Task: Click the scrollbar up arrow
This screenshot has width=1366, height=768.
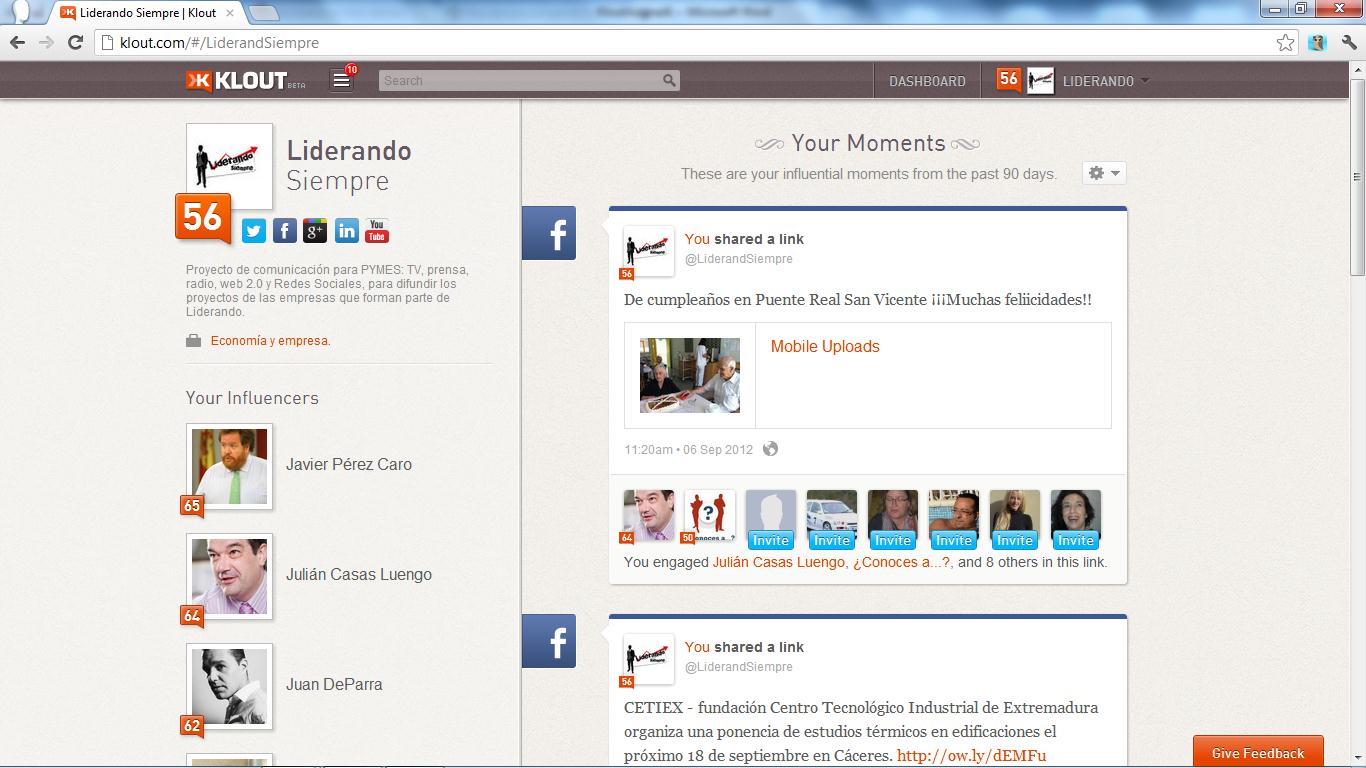Action: tap(1357, 70)
